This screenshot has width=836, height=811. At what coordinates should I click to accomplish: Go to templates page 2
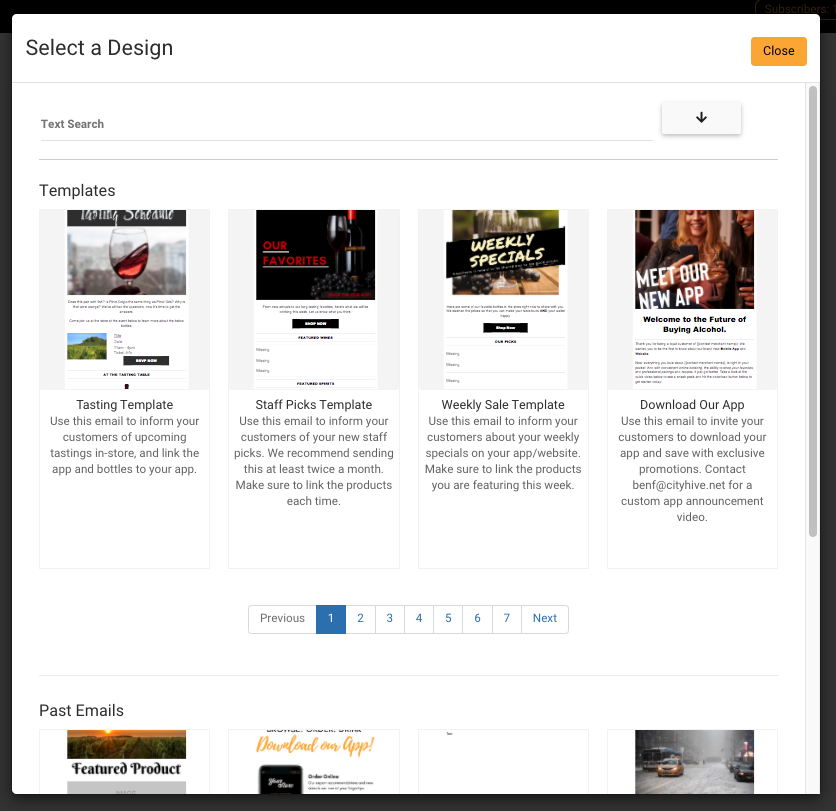[x=360, y=619]
